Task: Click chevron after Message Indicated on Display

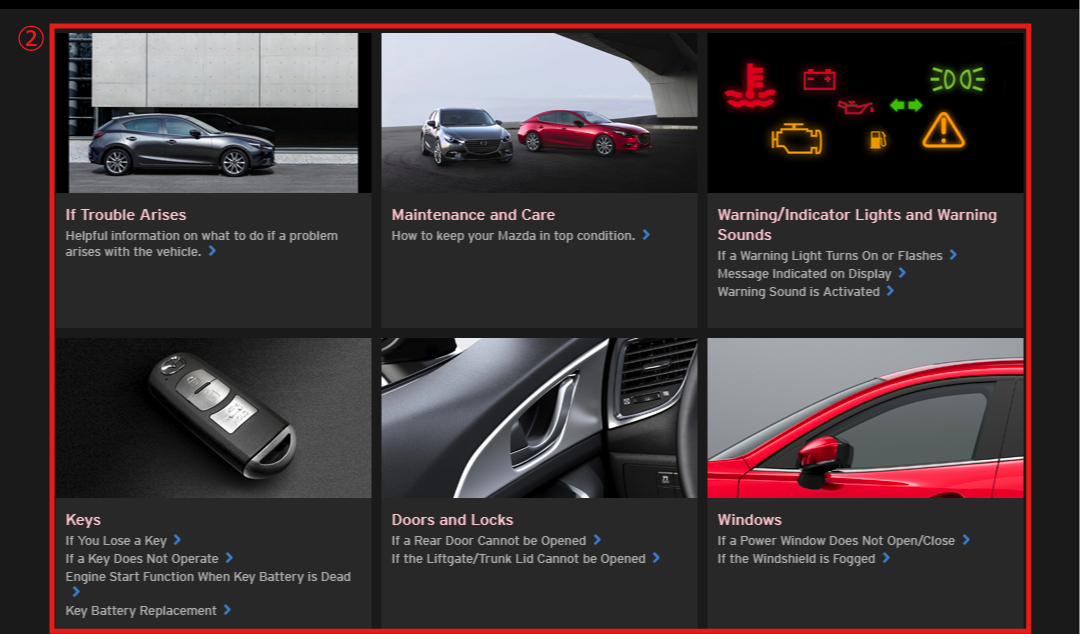Action: pos(901,272)
